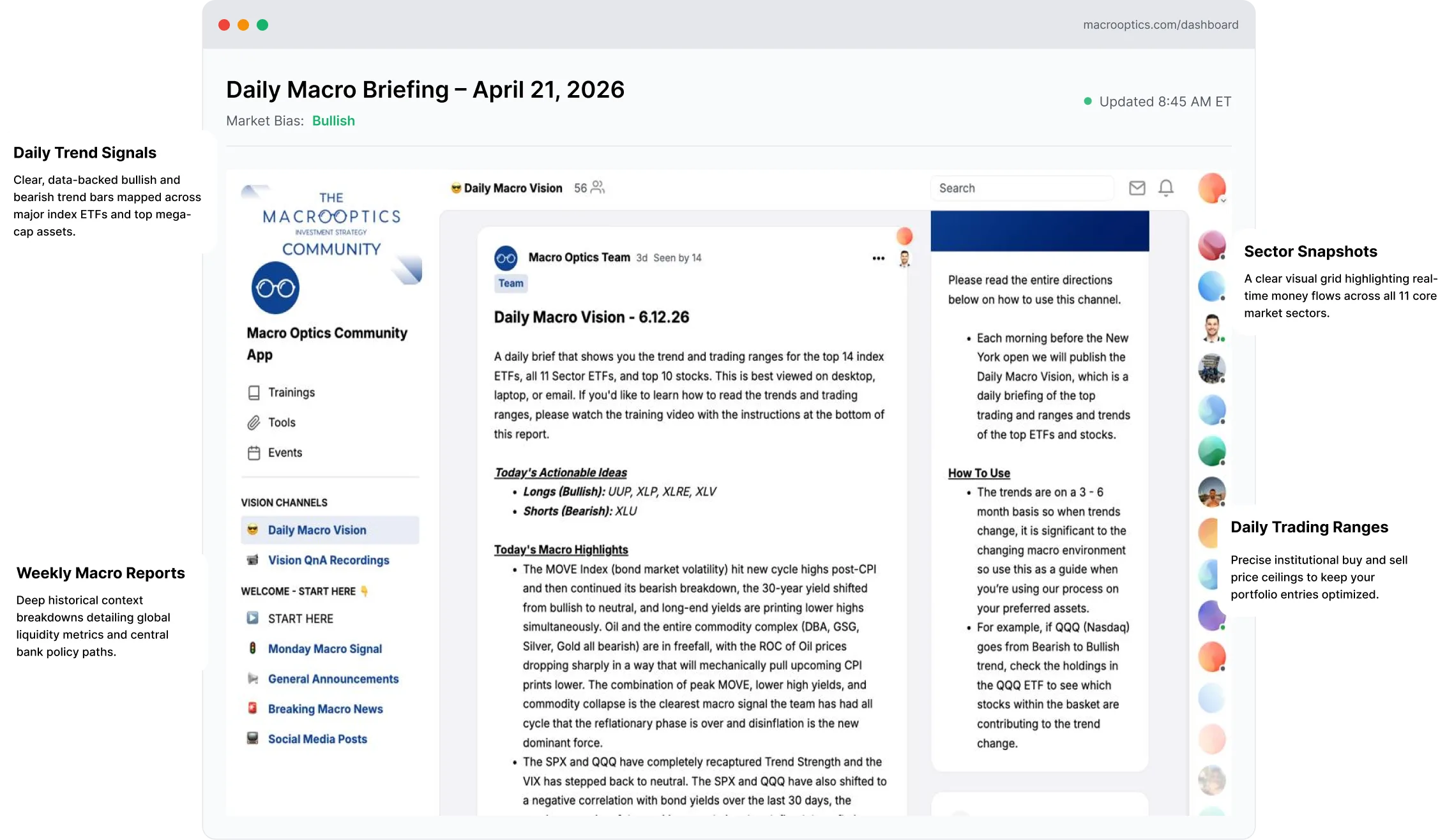Open the General Announcements channel
This screenshot has width=1454, height=840.
coord(333,679)
